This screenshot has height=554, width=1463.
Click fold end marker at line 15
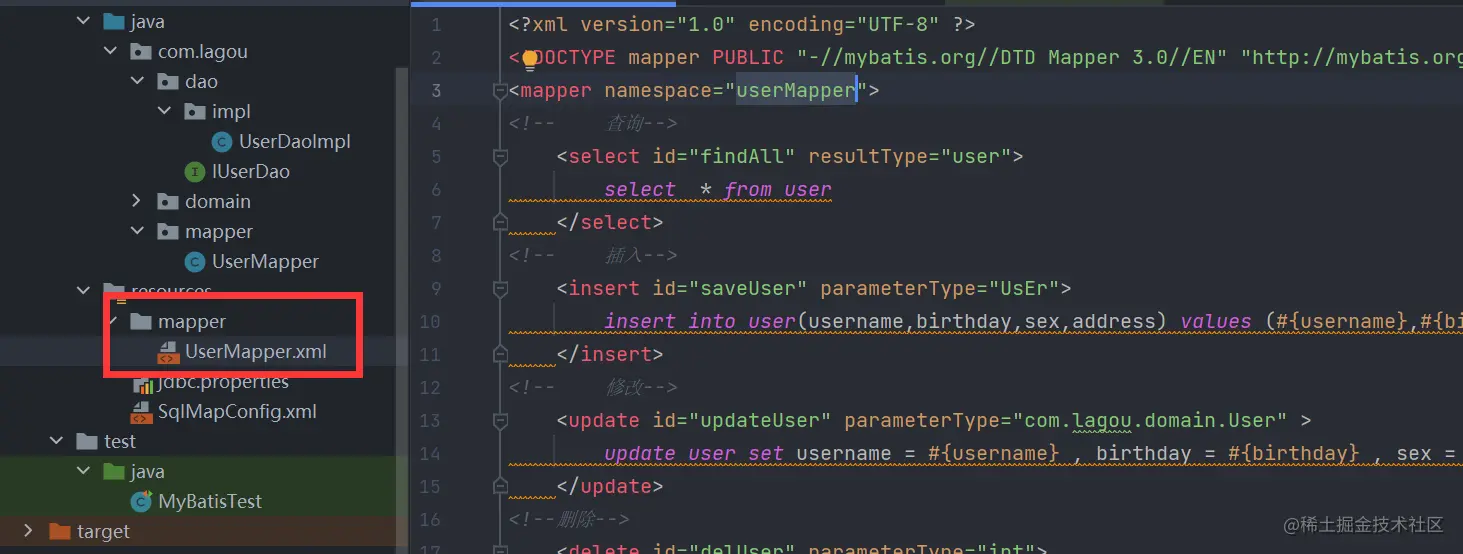(500, 487)
